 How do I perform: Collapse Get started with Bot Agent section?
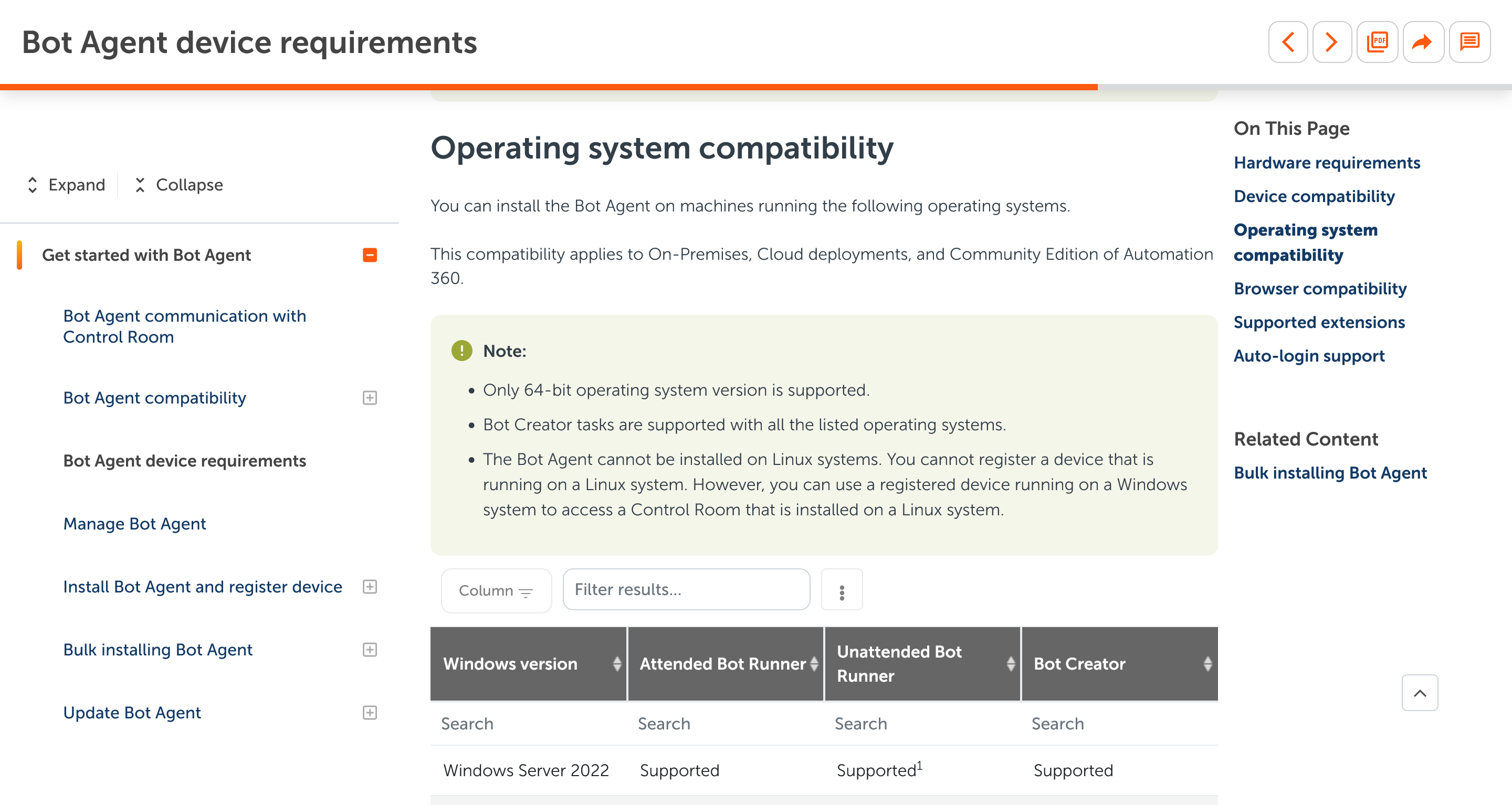coord(370,255)
